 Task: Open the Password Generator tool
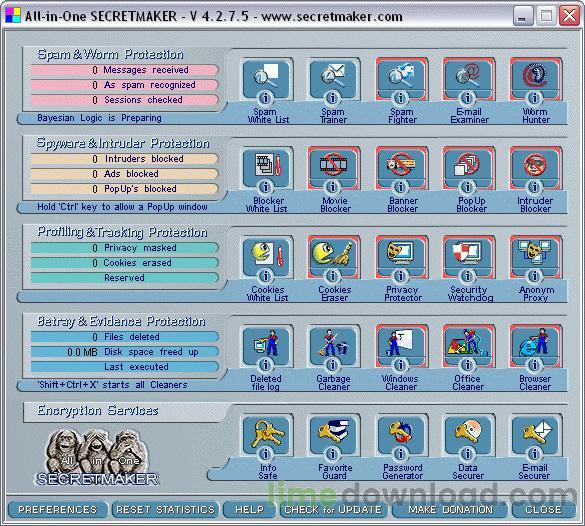(401, 433)
